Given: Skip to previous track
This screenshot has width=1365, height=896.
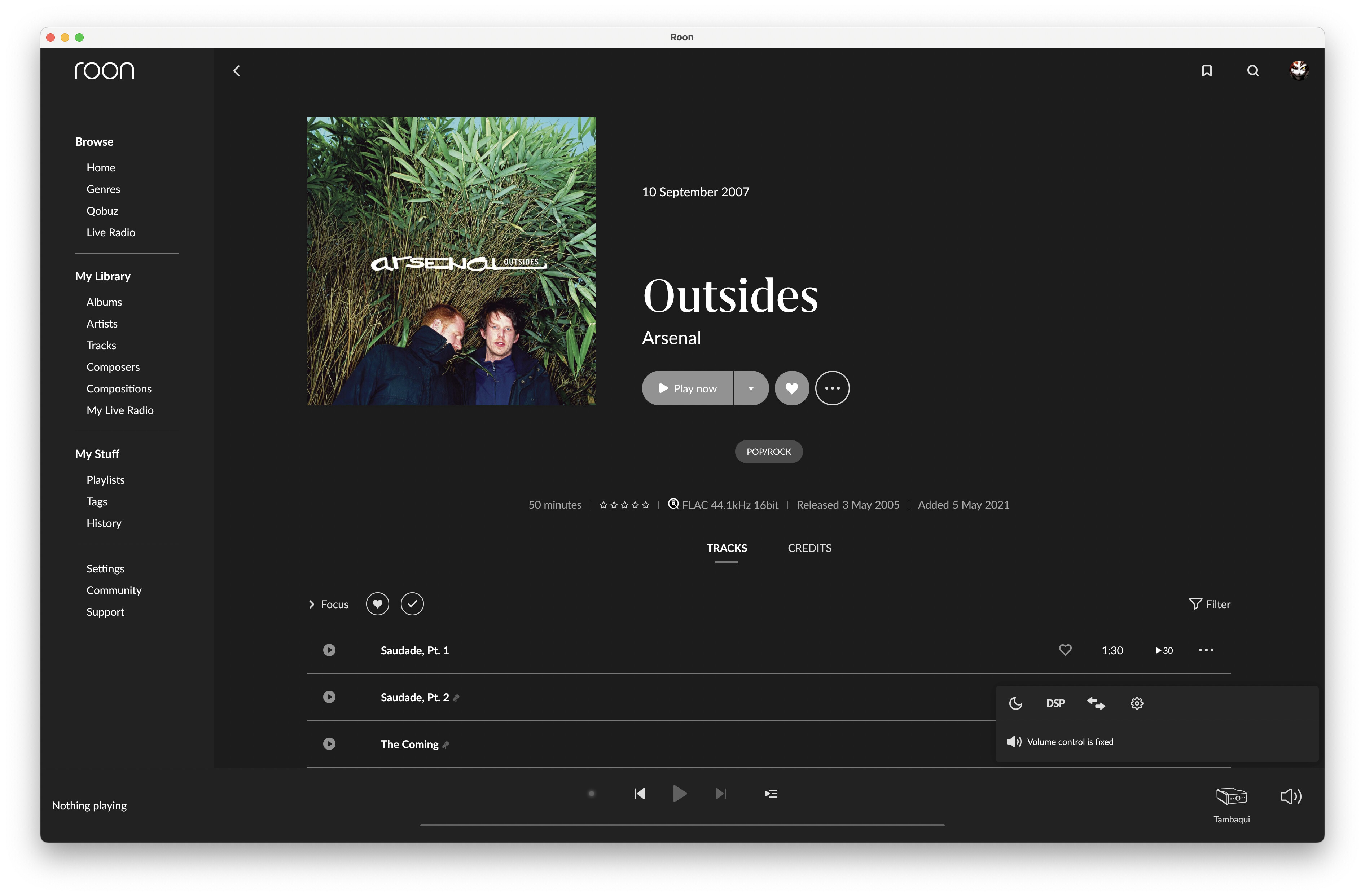Looking at the screenshot, I should [640, 793].
